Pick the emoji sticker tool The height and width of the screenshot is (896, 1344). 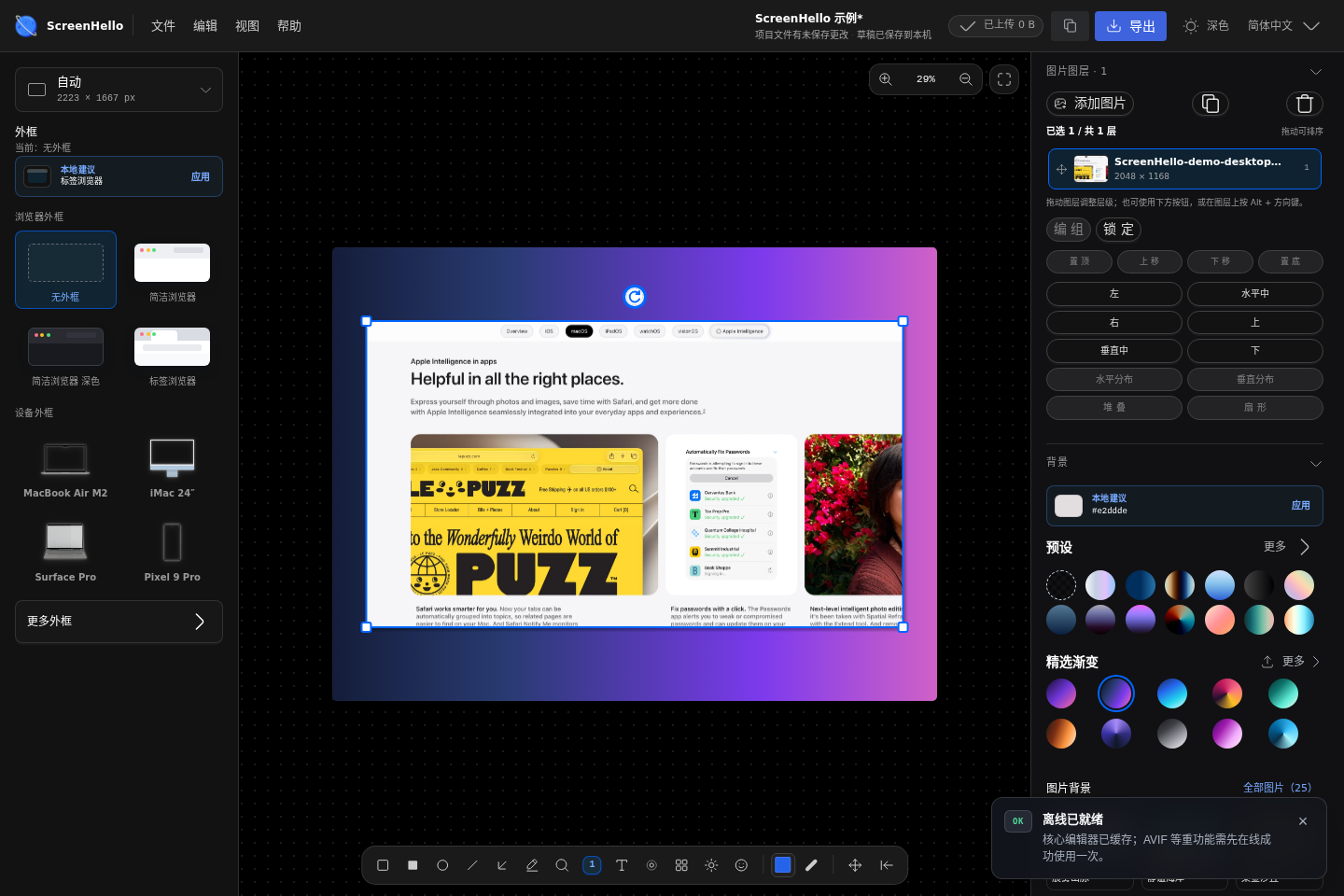[741, 865]
